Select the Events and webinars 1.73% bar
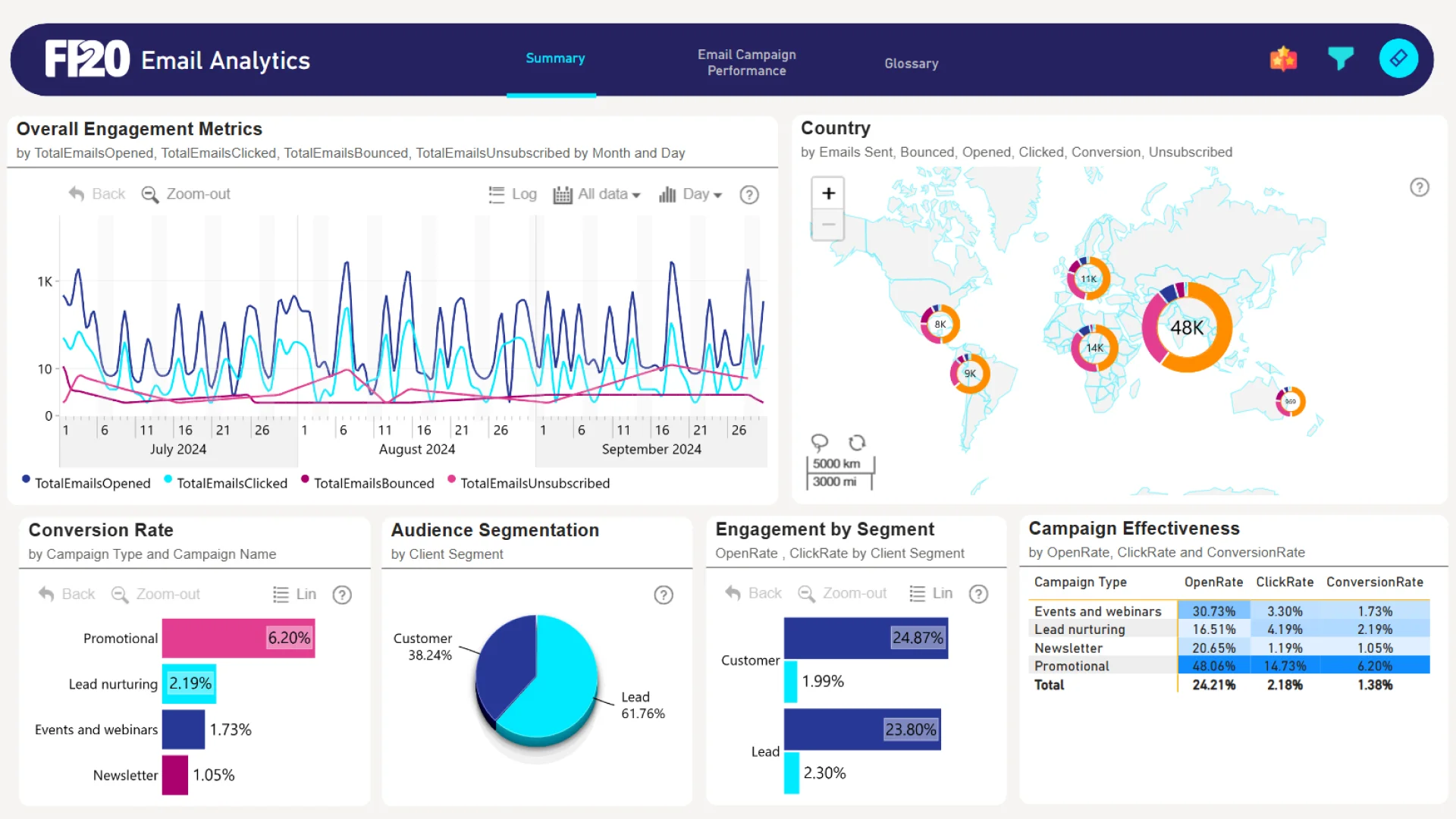This screenshot has height=819, width=1456. 184,730
